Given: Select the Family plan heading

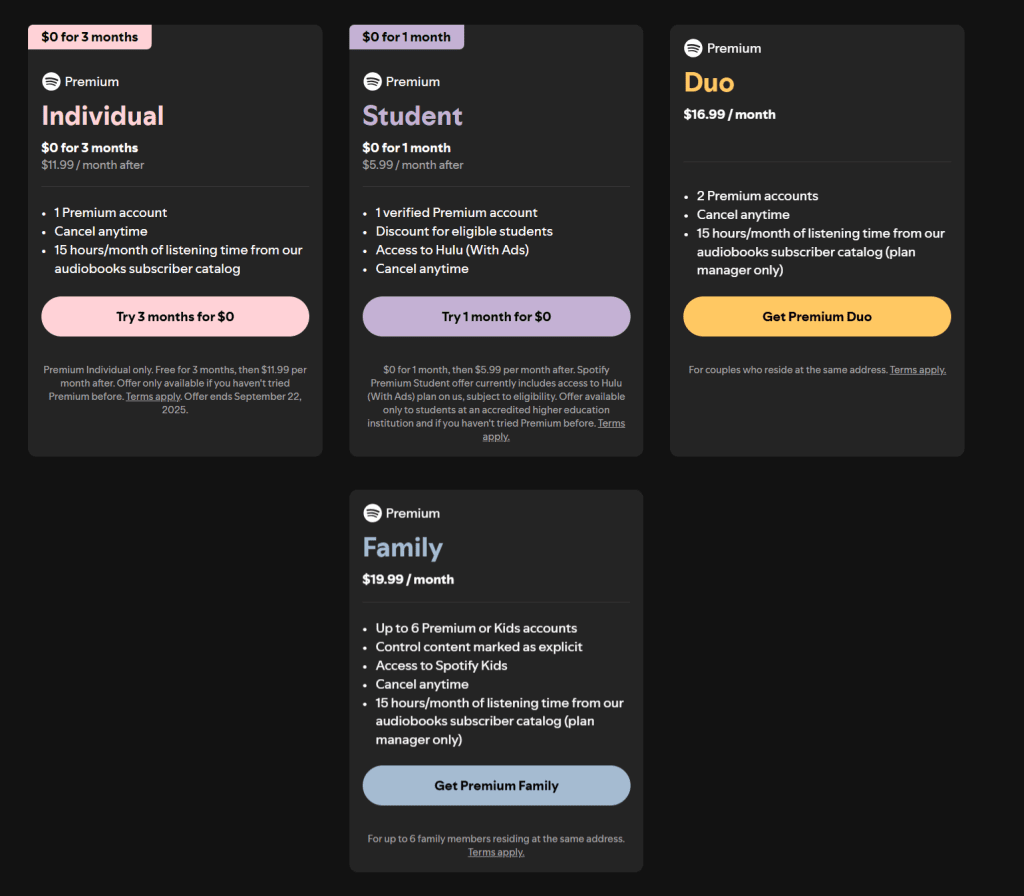Looking at the screenshot, I should point(402,548).
